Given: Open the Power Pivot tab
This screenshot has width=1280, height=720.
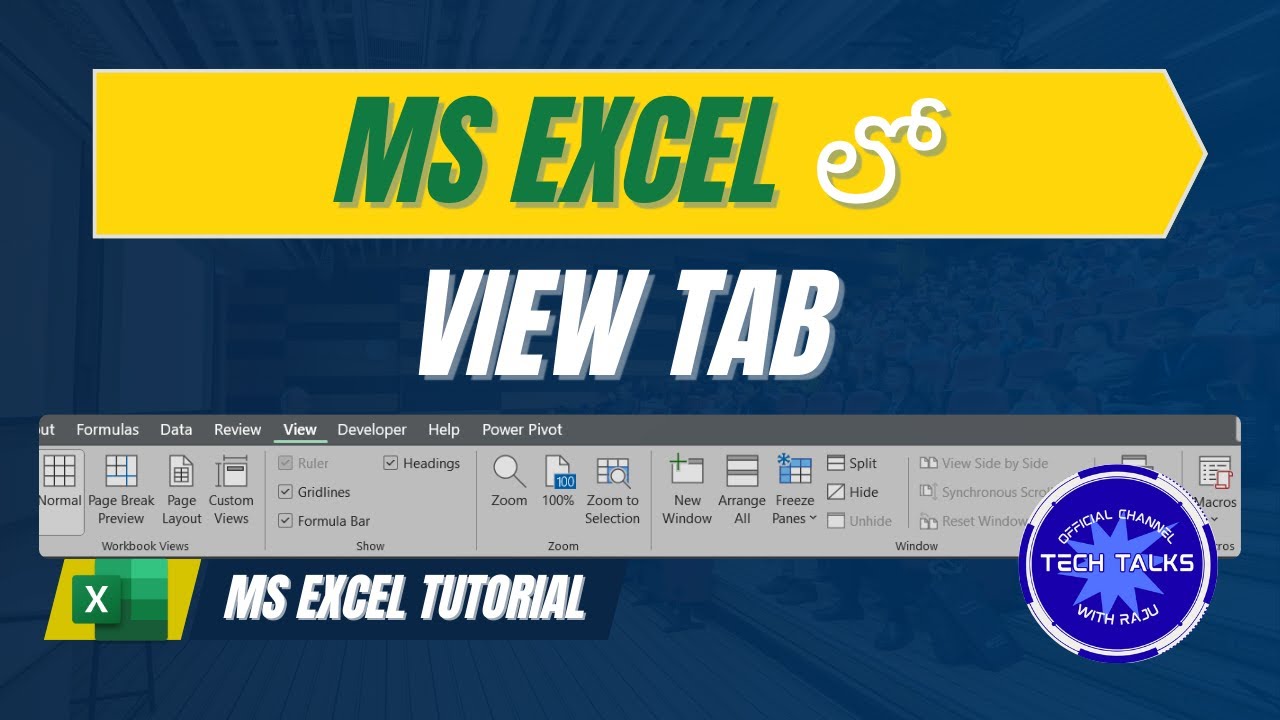Looking at the screenshot, I should pos(522,429).
